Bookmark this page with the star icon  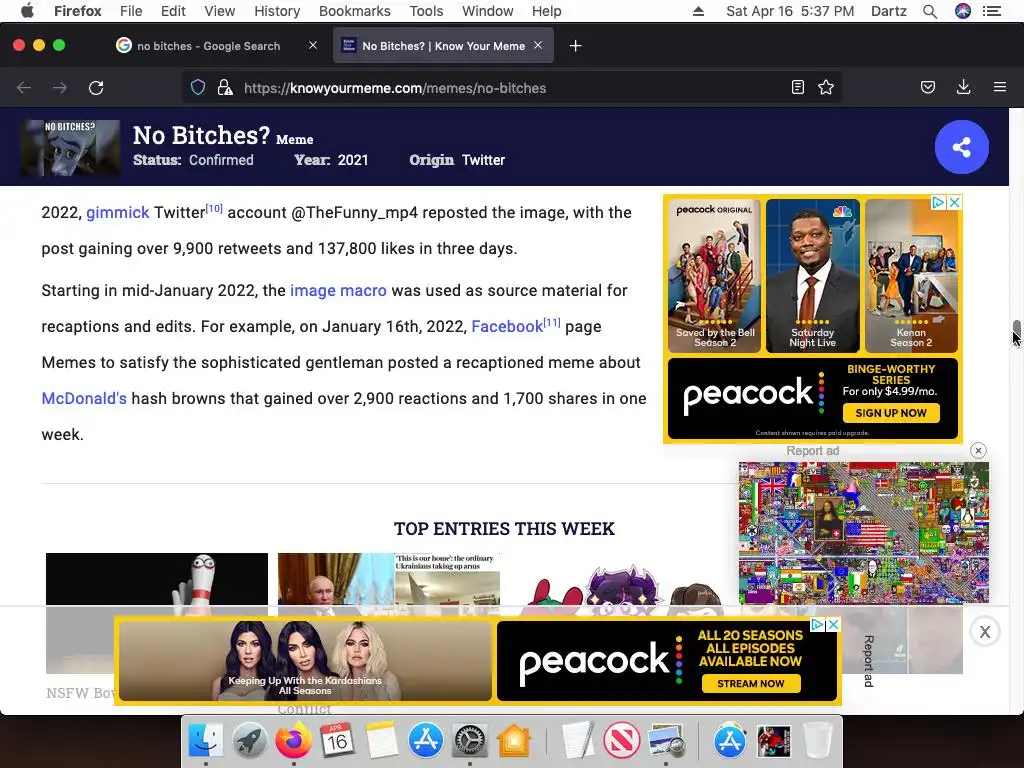pyautogui.click(x=826, y=88)
